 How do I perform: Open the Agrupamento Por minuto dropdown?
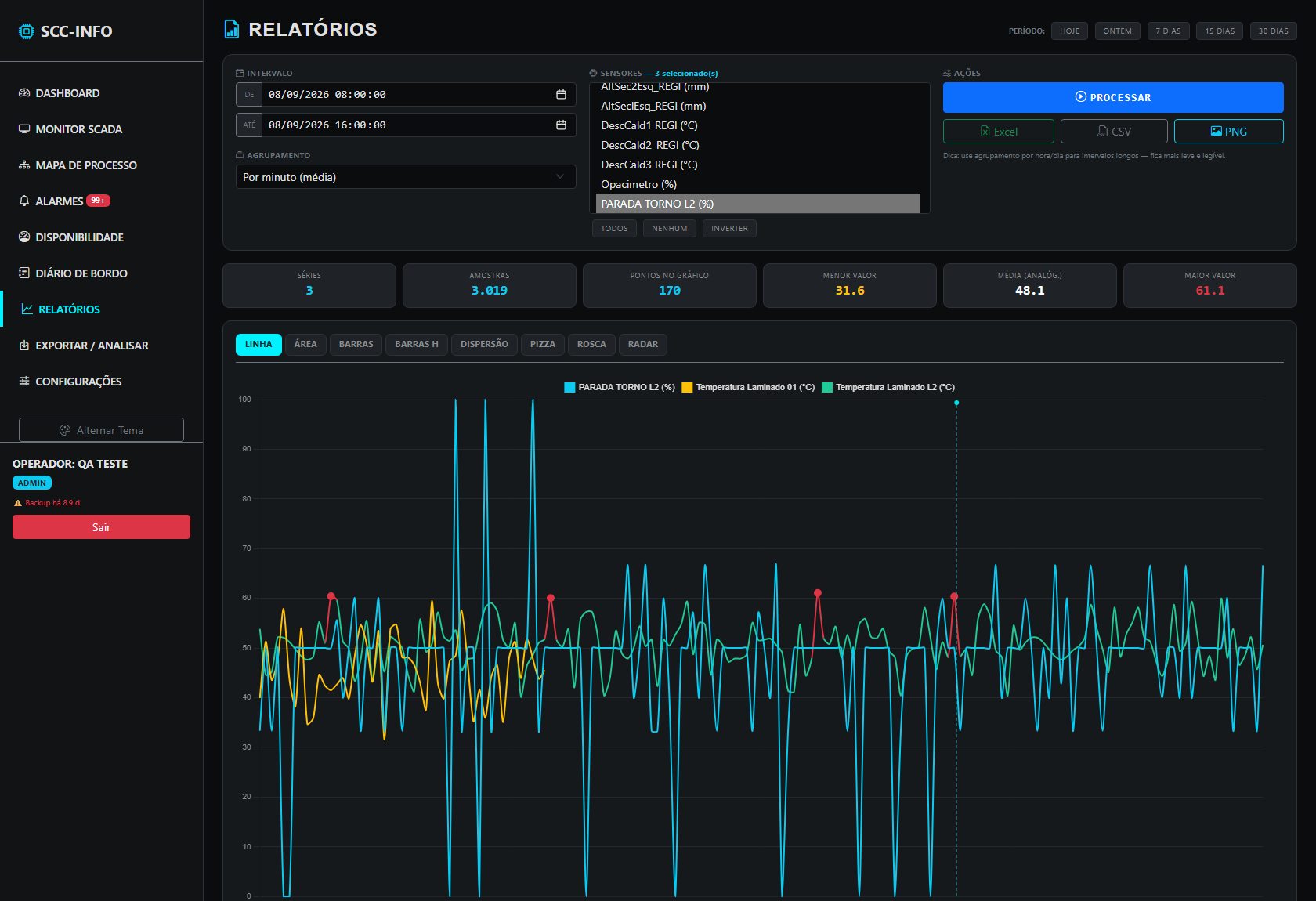click(406, 177)
